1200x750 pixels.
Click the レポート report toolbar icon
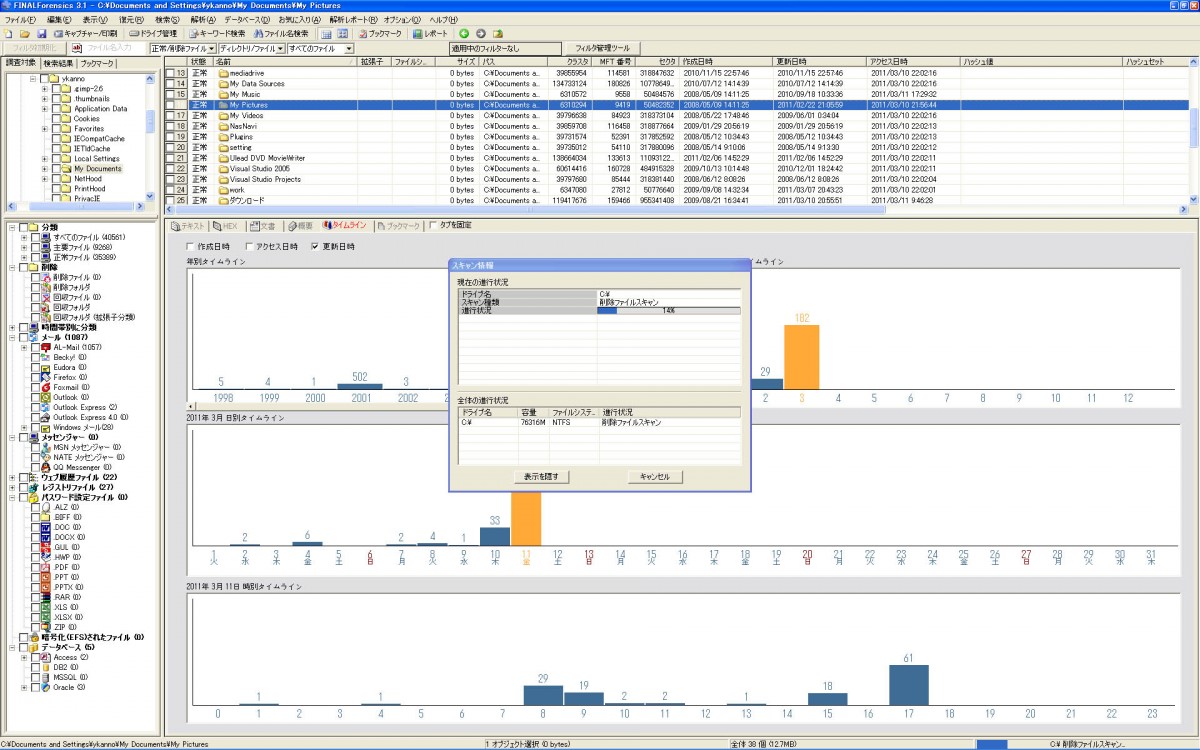[x=431, y=34]
